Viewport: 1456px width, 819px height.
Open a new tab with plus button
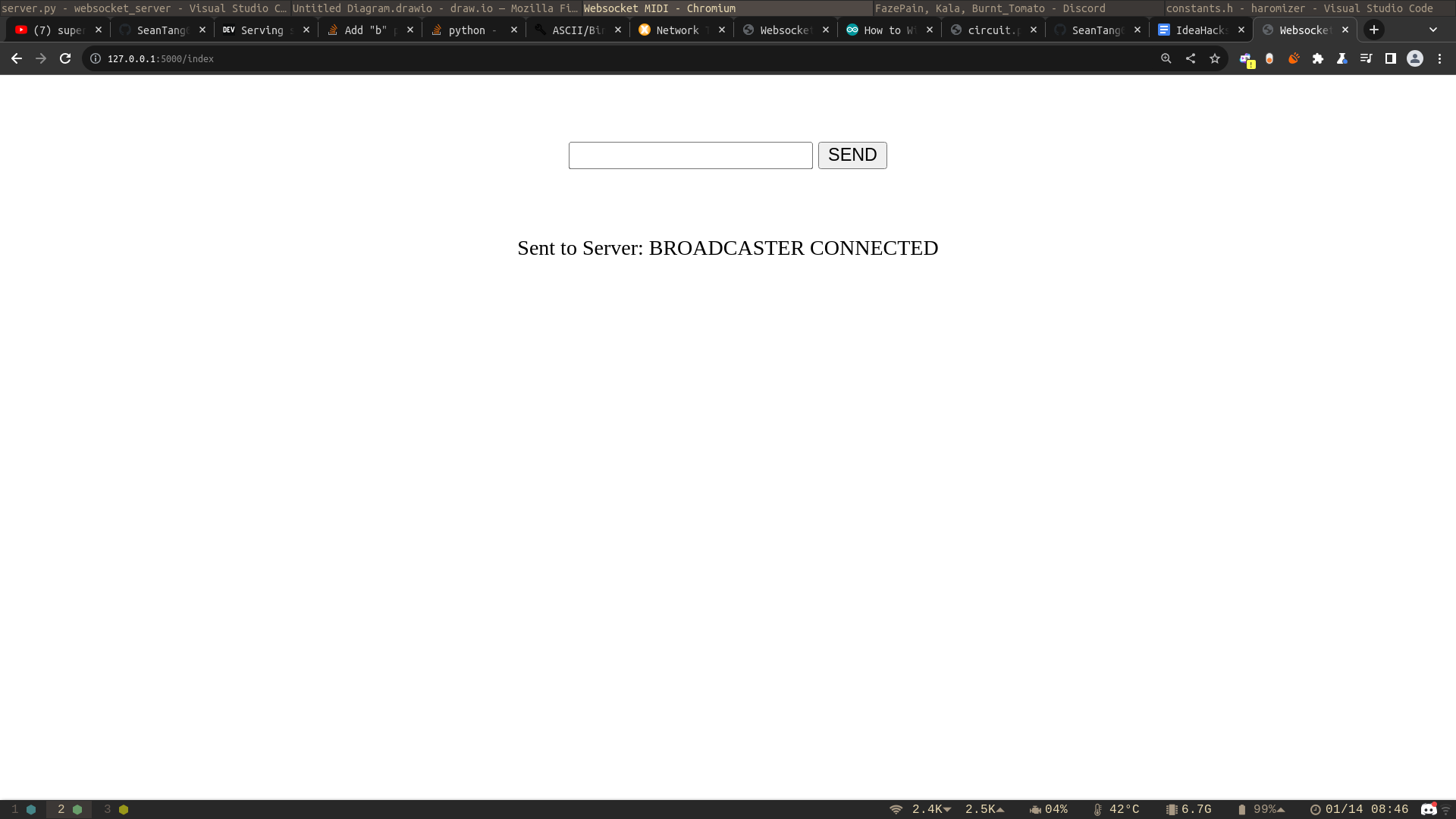pos(1374,30)
